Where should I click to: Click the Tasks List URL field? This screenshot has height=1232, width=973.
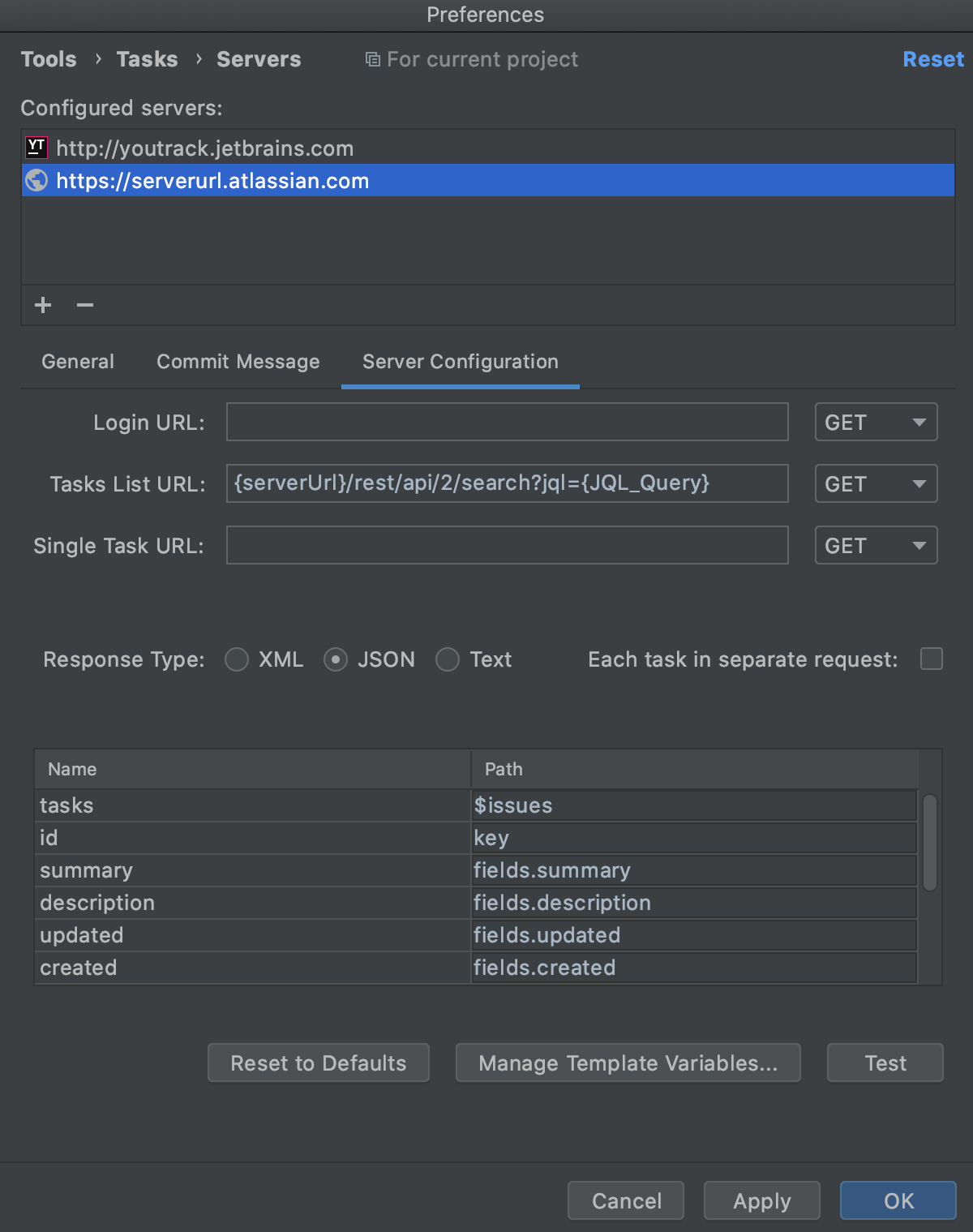pos(508,483)
